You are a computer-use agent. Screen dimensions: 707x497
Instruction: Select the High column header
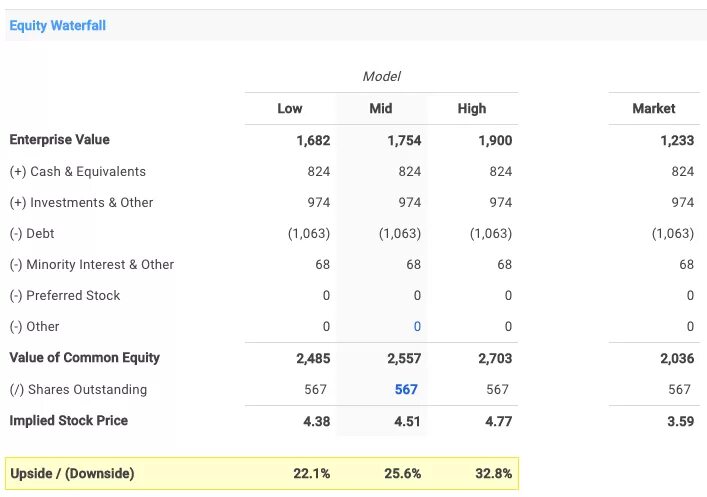[x=472, y=108]
